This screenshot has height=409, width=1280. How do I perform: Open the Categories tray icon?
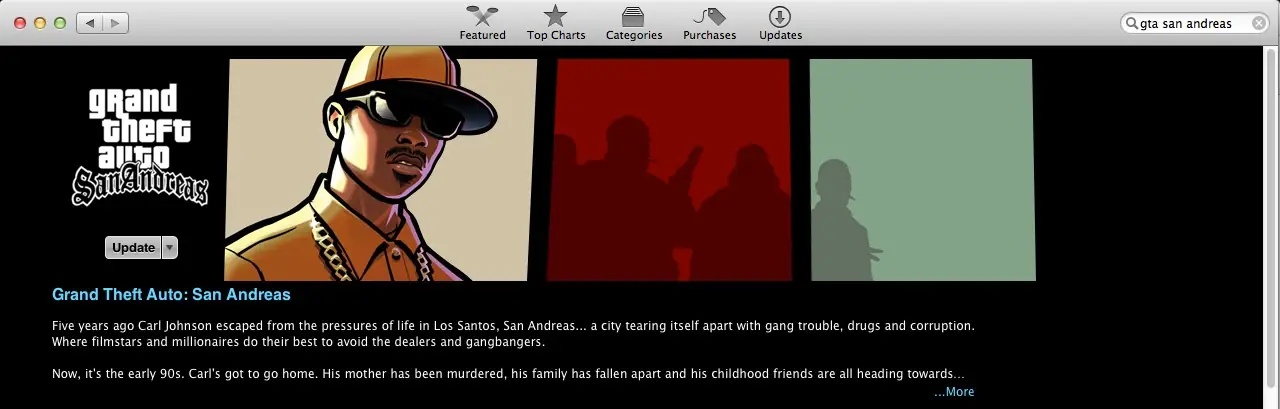click(633, 16)
